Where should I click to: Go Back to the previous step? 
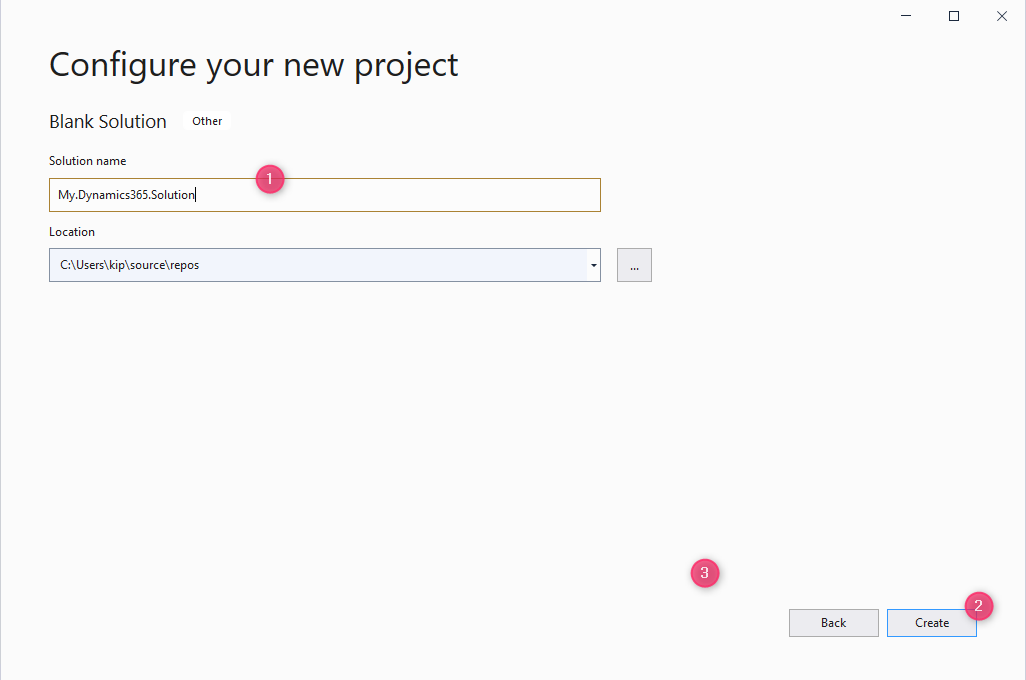pyautogui.click(x=834, y=623)
